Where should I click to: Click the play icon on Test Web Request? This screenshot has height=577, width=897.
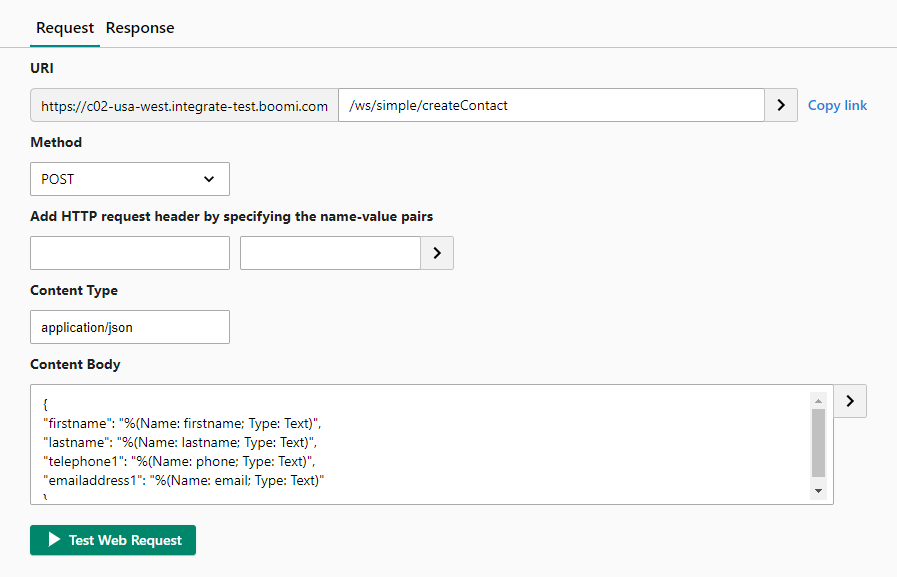point(56,540)
